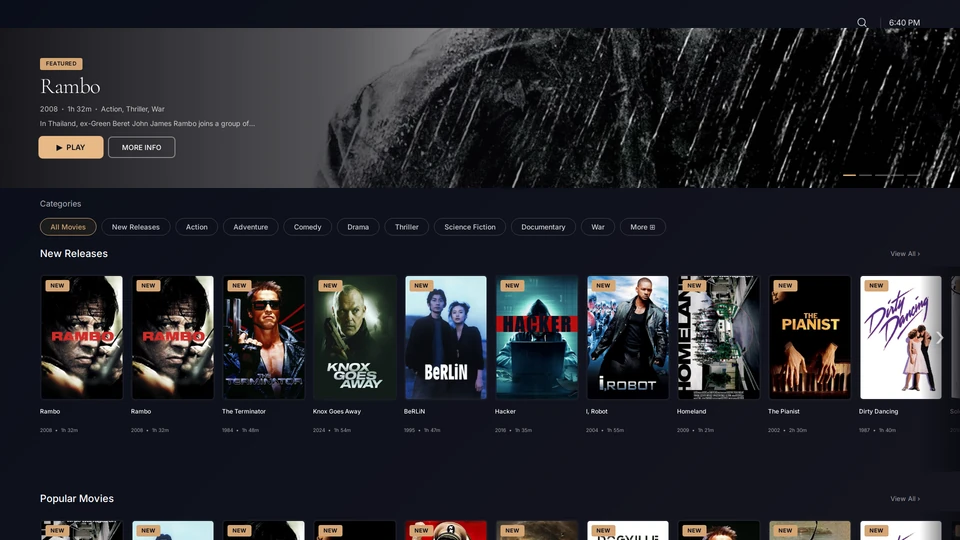Click NEW badge on Hacker poster
Viewport: 960px width, 540px height.
(512, 285)
